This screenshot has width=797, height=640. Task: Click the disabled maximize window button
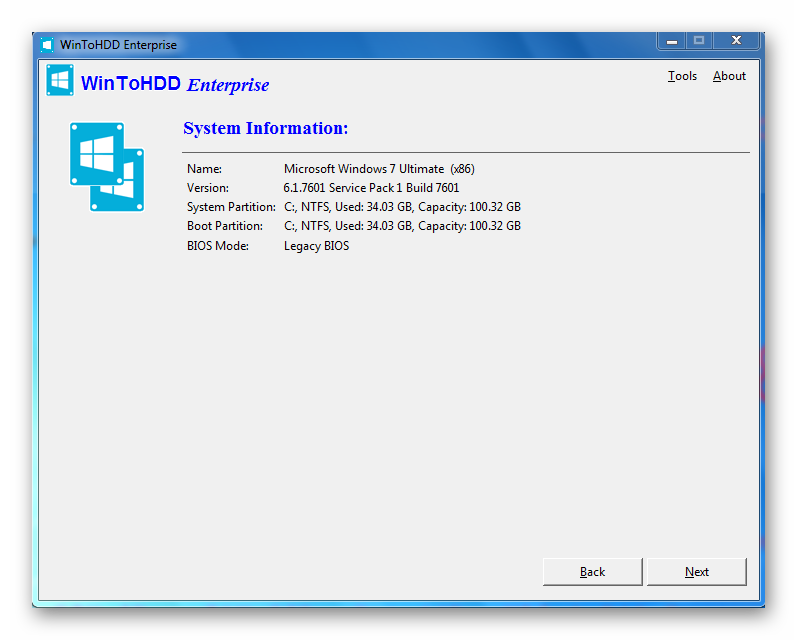click(699, 41)
